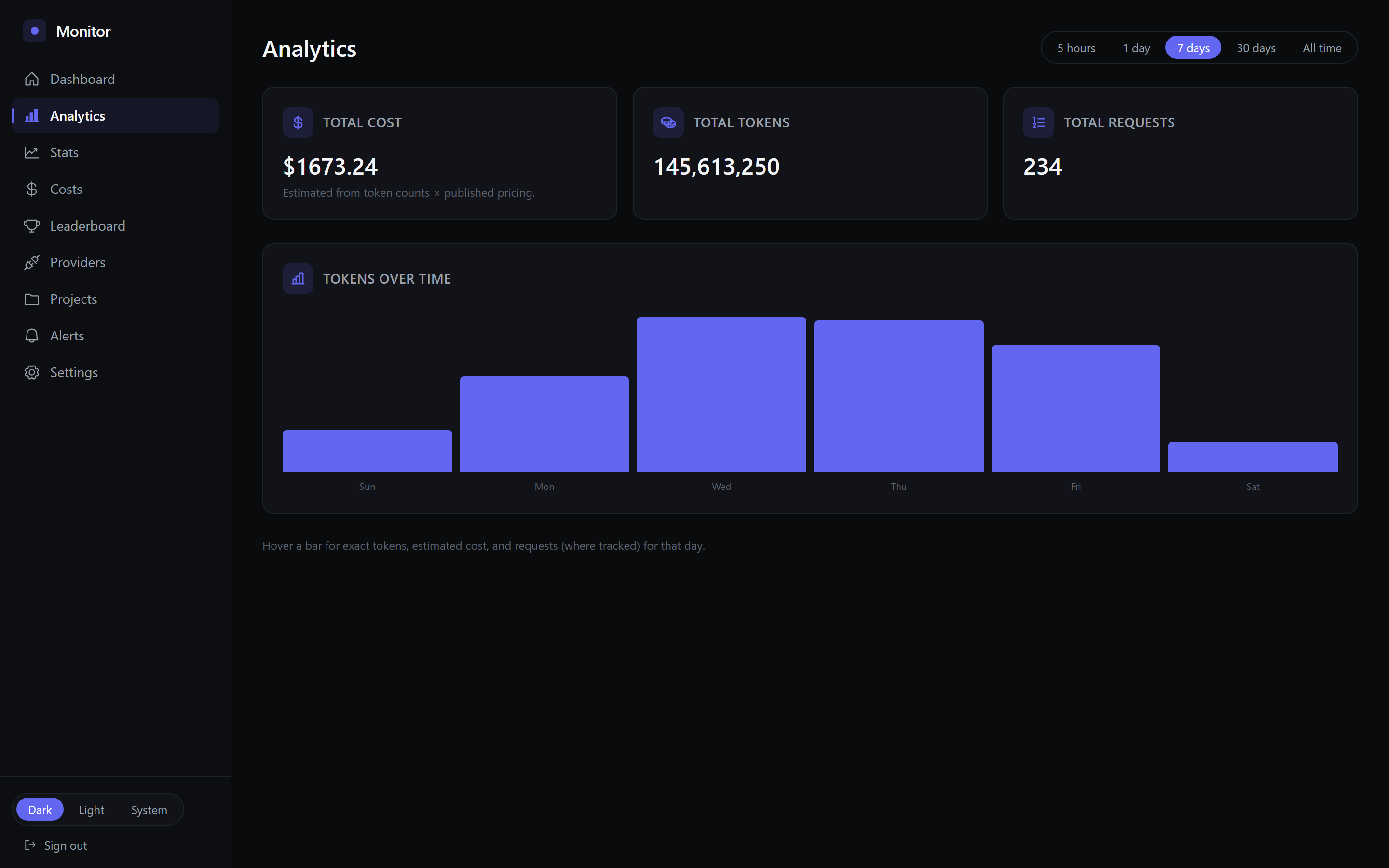Open the Settings page label
1389x868 pixels.
pos(73,373)
